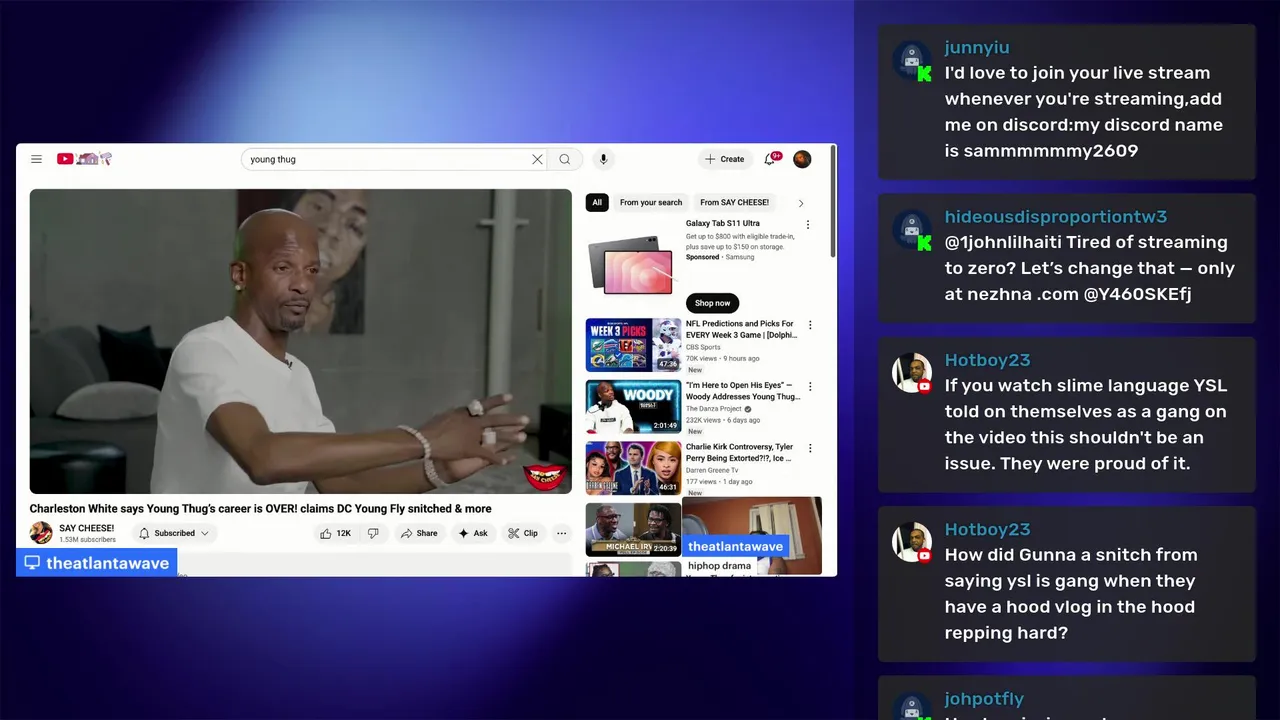Click the CBS Sports channel name
The height and width of the screenshot is (720, 1280).
[703, 347]
